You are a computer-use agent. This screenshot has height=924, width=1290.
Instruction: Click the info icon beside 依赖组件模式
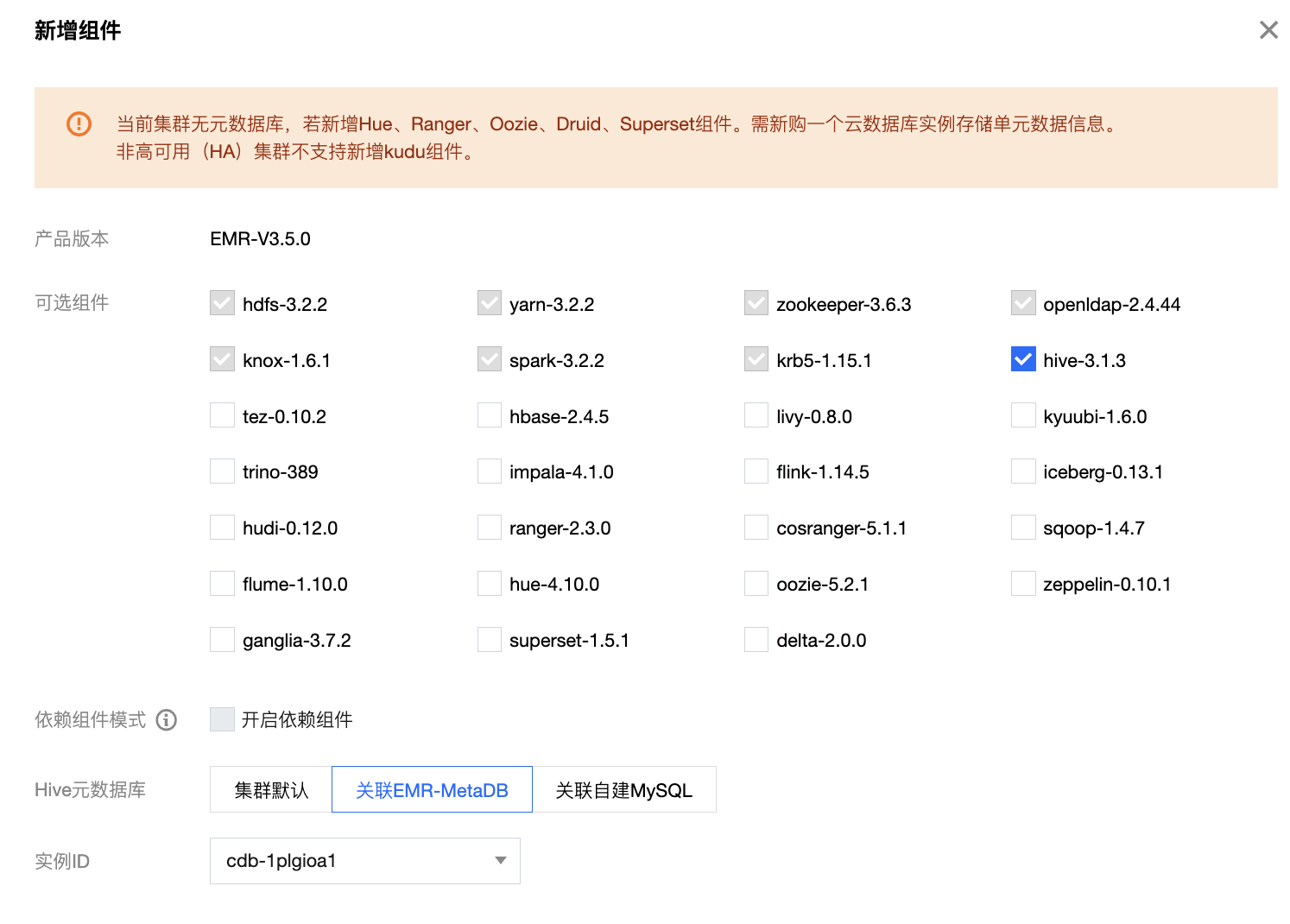click(x=167, y=720)
